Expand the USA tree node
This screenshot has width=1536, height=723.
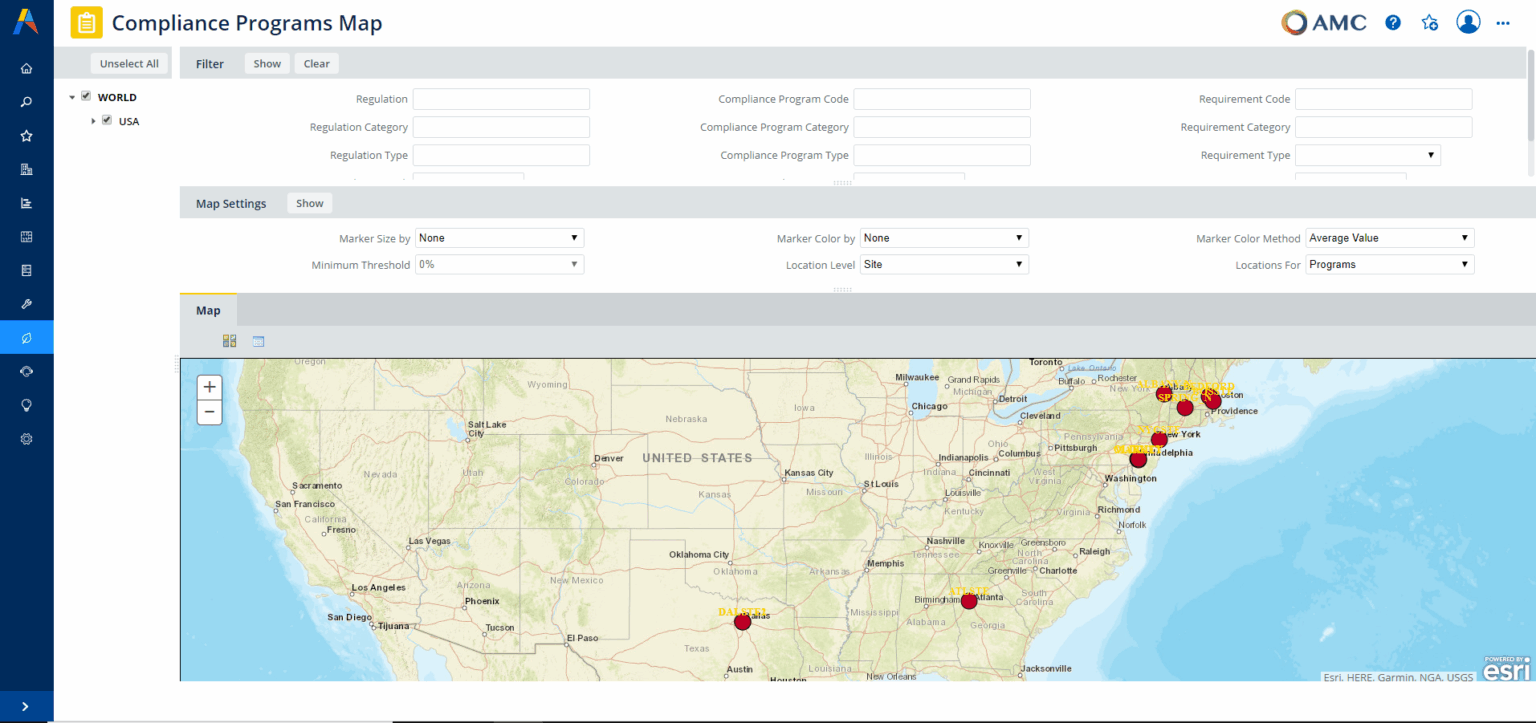point(93,120)
